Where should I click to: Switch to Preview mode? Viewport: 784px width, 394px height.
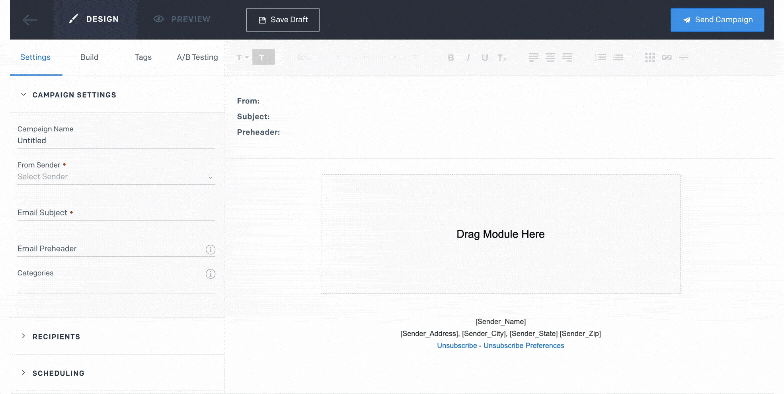(x=182, y=19)
